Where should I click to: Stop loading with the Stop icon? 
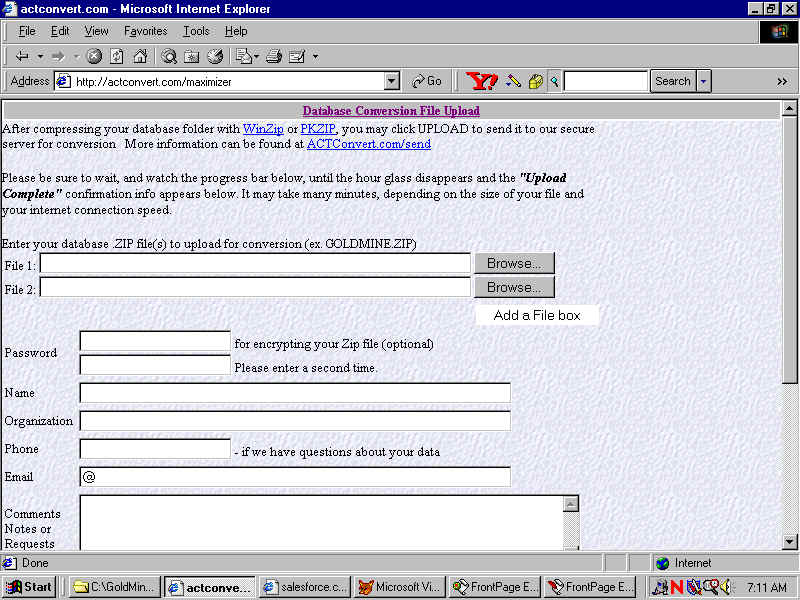click(94, 56)
